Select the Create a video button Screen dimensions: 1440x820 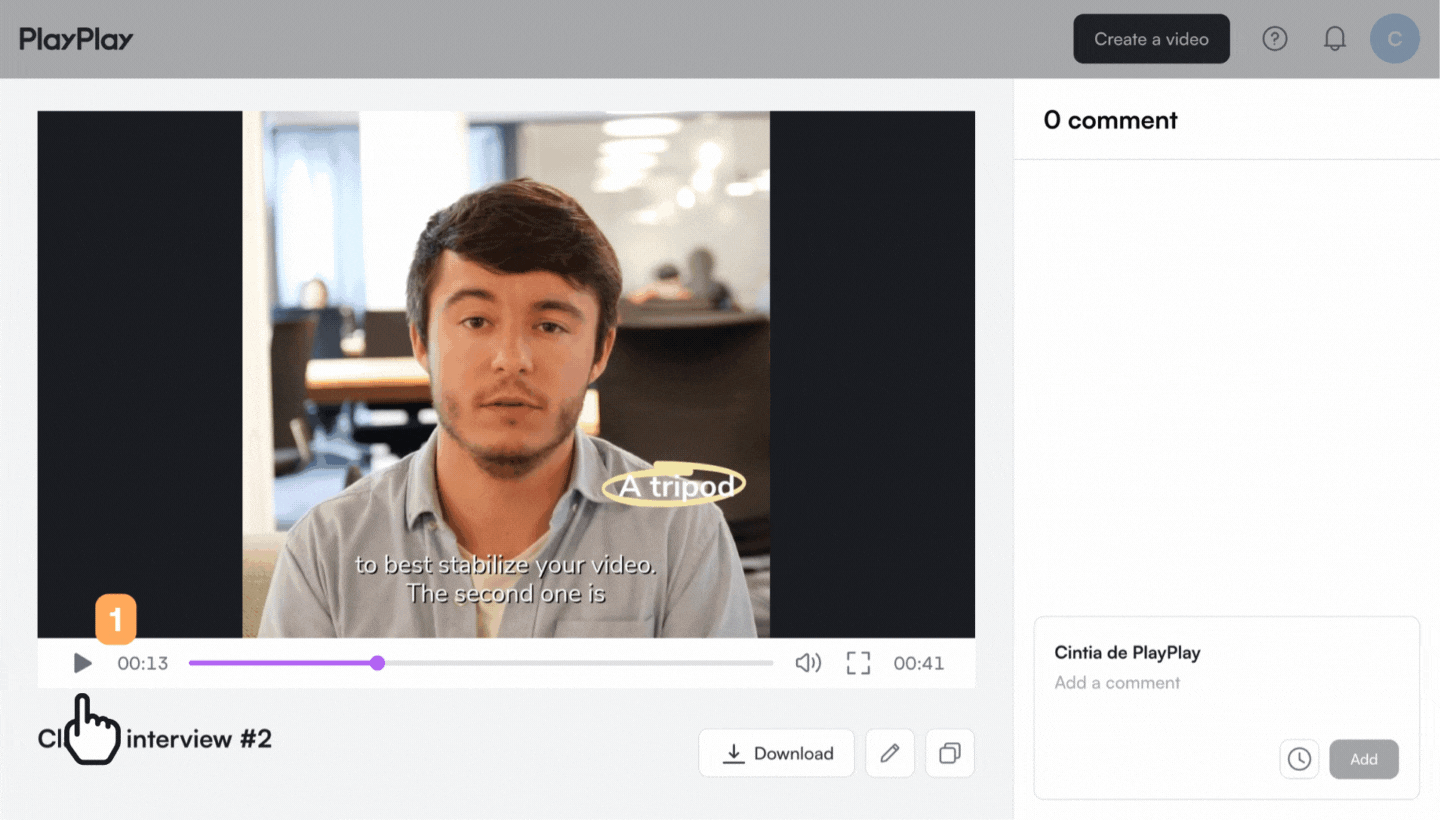point(1151,38)
